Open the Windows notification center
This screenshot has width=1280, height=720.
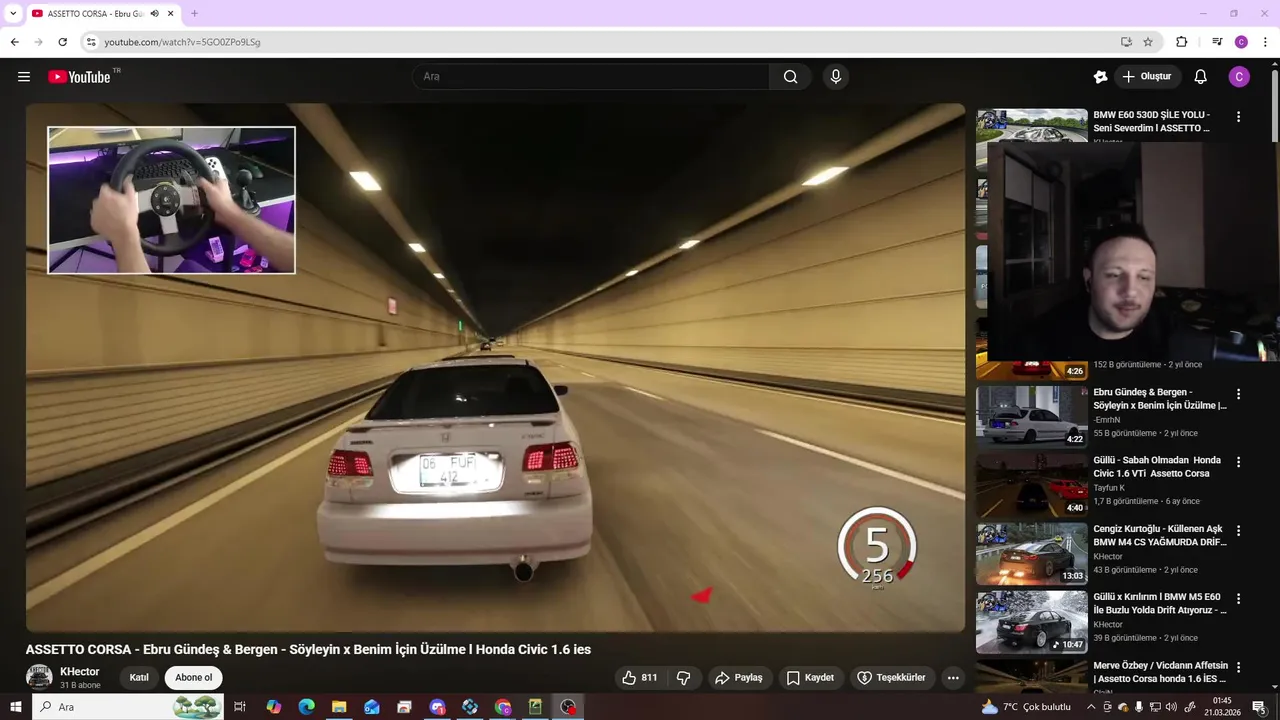1258,707
